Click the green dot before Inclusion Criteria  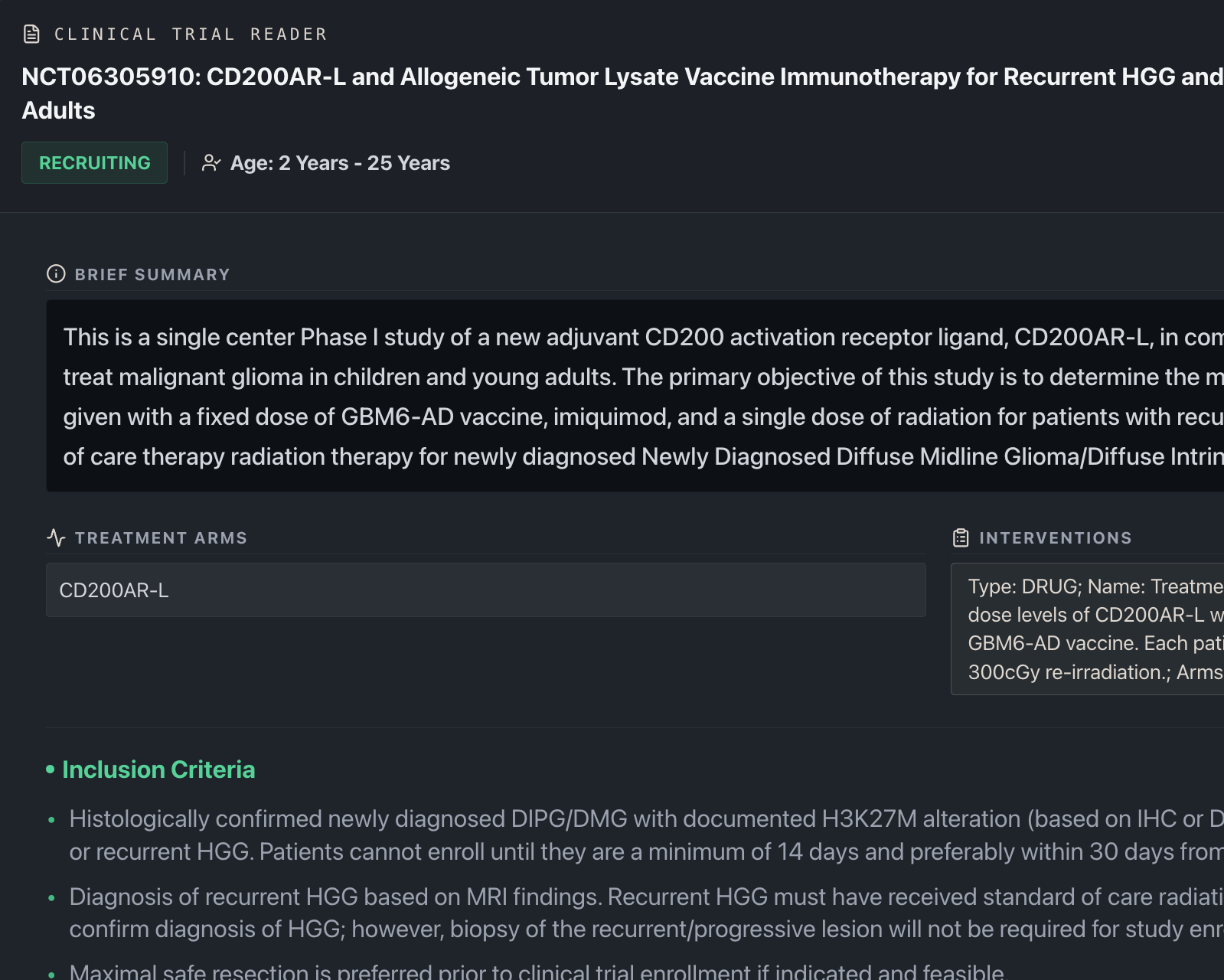point(51,769)
